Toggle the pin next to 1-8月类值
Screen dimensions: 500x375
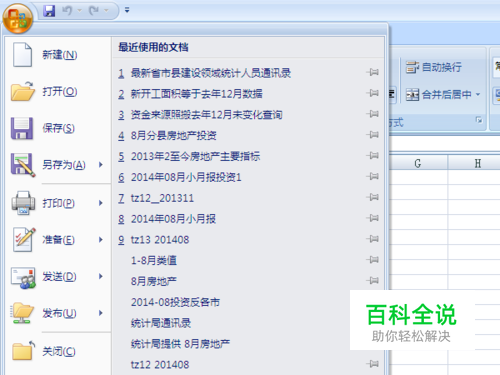(x=373, y=259)
